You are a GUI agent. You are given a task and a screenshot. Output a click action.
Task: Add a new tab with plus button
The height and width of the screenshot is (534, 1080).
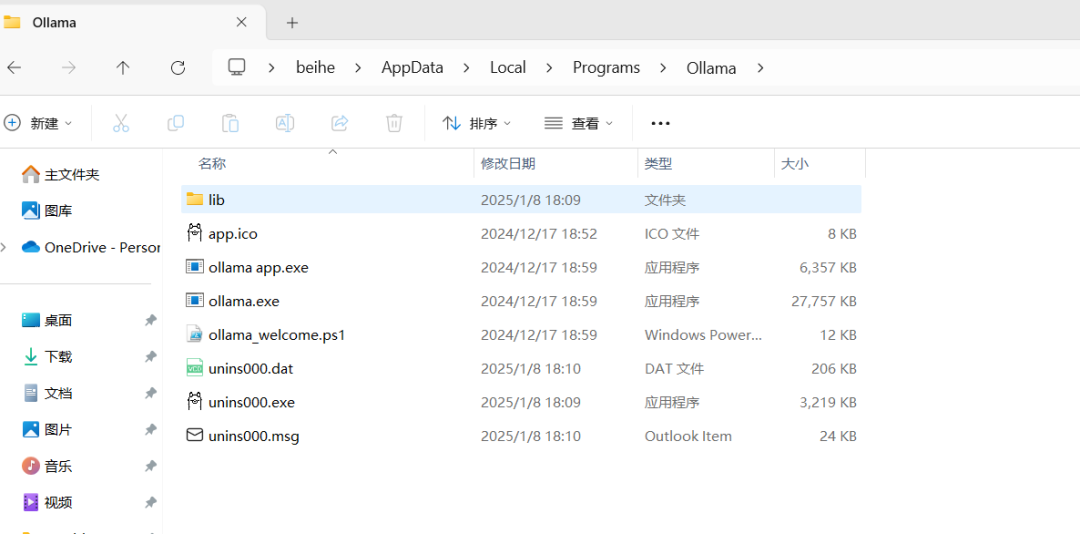pyautogui.click(x=292, y=23)
